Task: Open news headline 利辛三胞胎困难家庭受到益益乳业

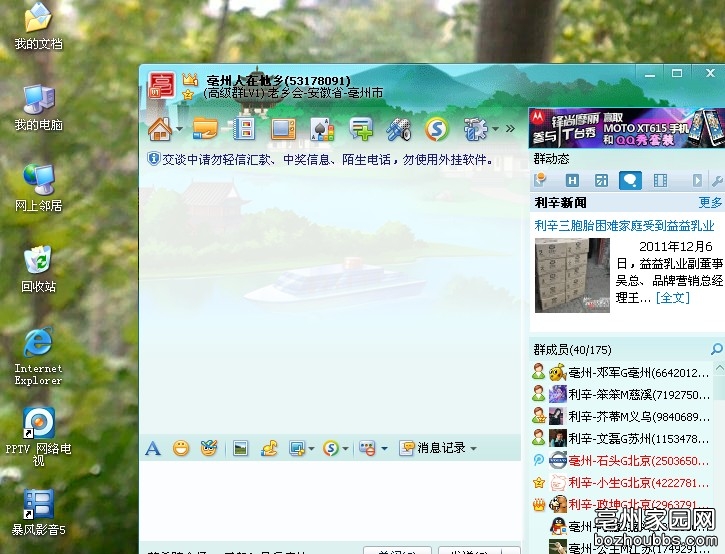Action: [624, 226]
